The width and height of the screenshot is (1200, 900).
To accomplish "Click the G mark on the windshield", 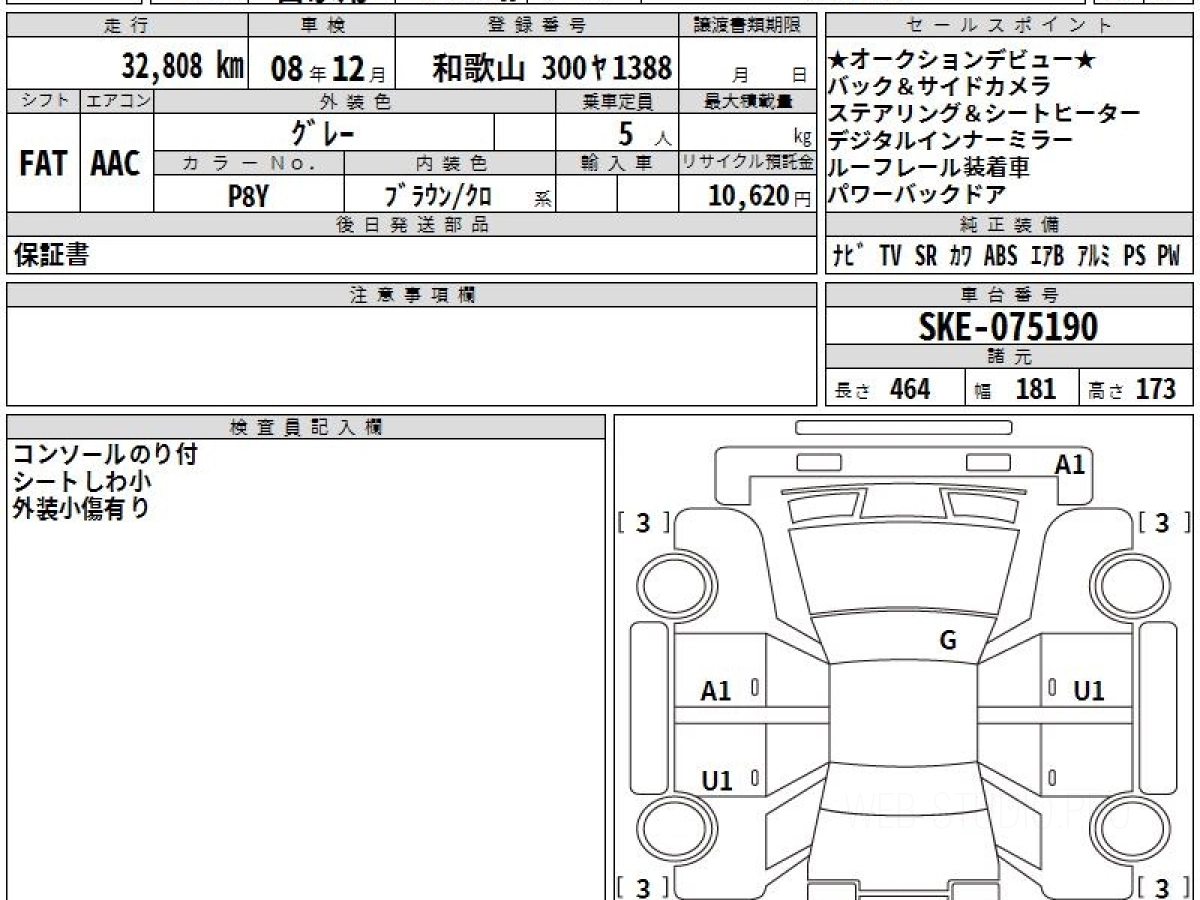I will (948, 641).
